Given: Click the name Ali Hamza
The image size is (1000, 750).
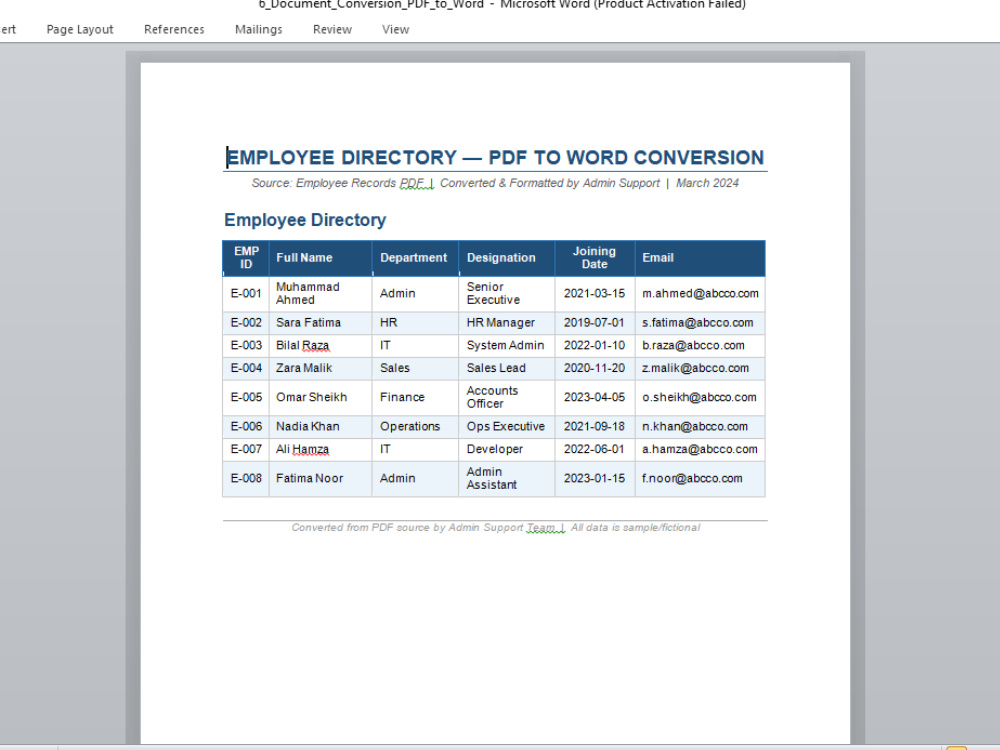Looking at the screenshot, I should click(x=302, y=449).
